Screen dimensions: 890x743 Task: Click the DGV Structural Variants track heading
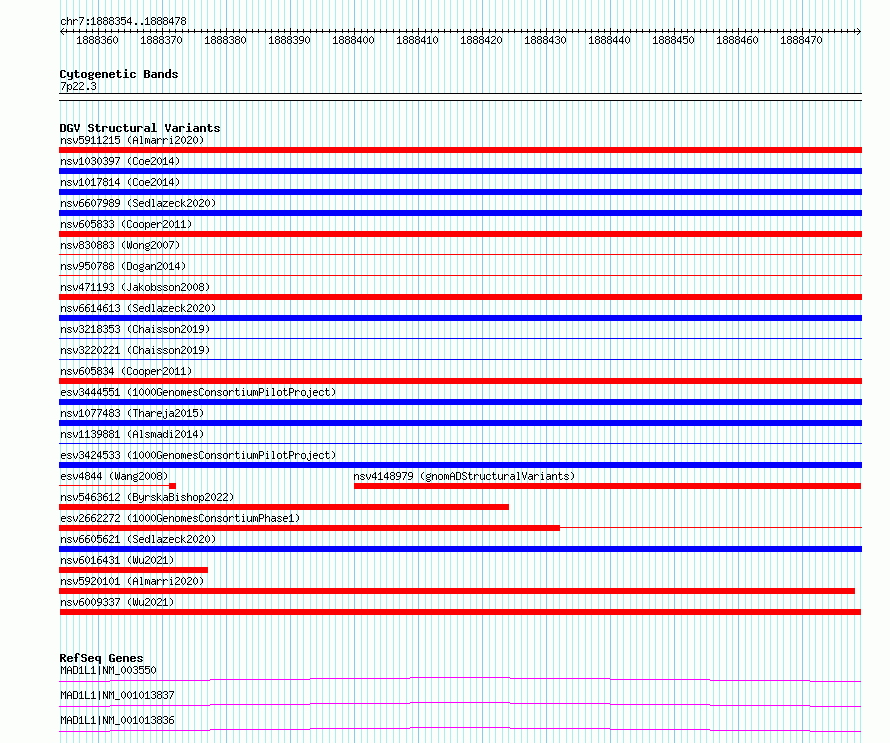[140, 128]
